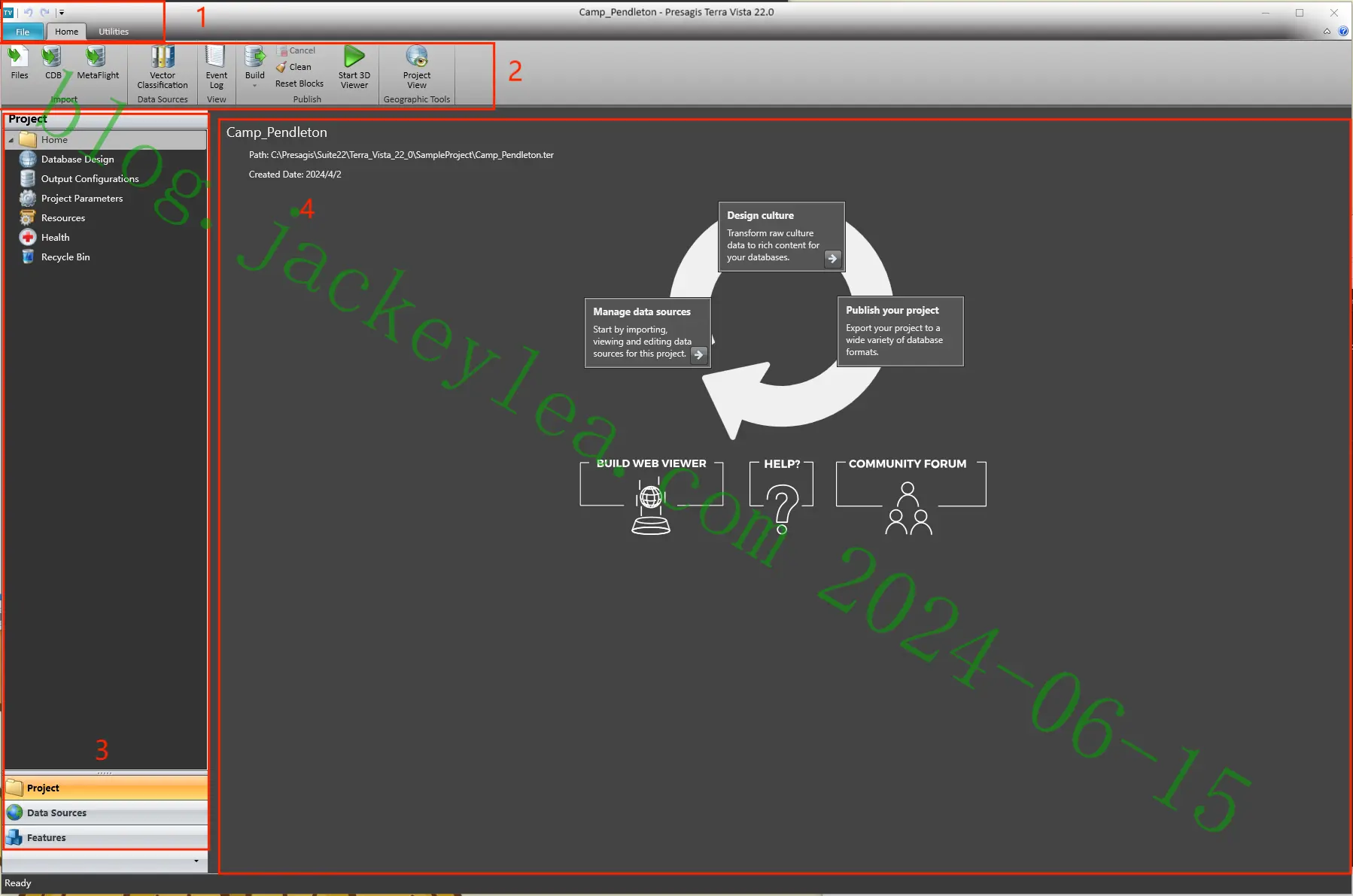Switch to the Data Sources pane

coord(105,812)
